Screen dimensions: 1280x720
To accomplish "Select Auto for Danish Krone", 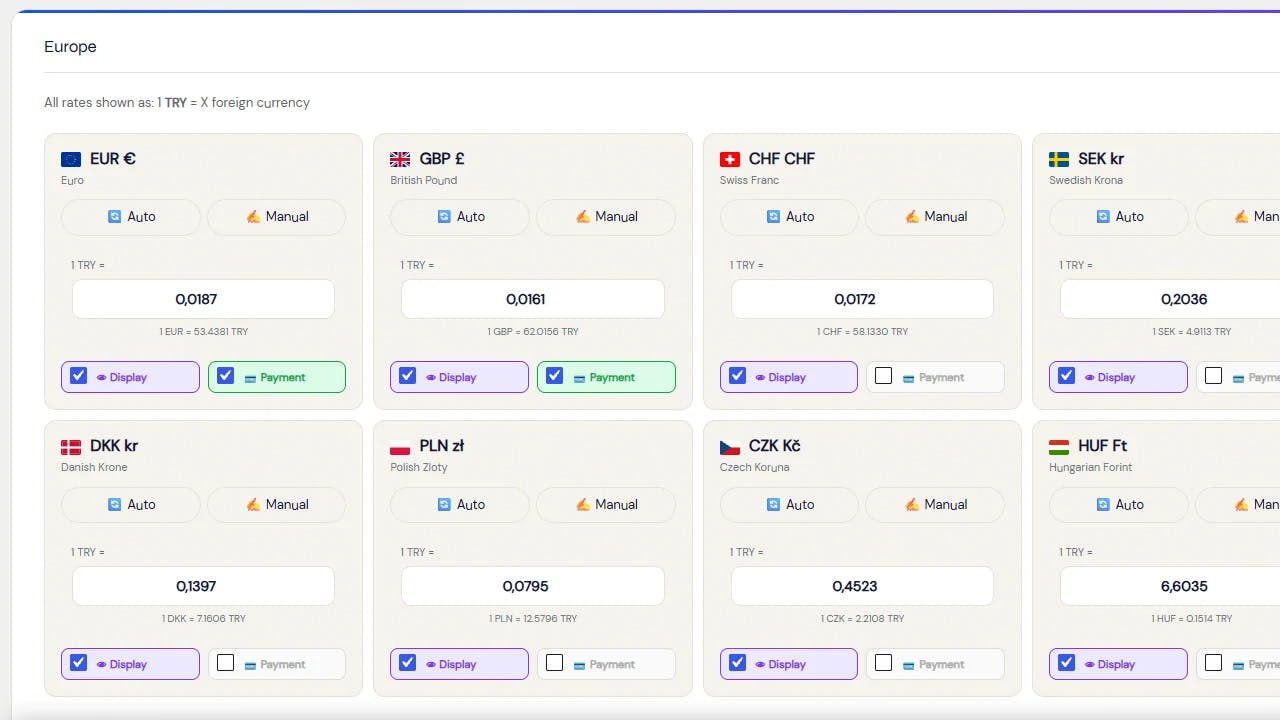I will click(131, 505).
